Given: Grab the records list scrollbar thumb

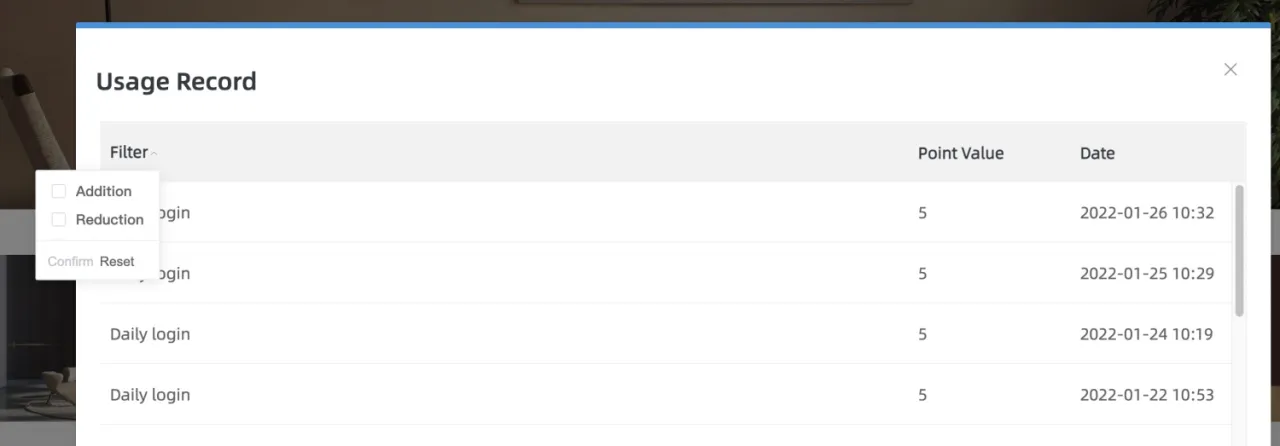Looking at the screenshot, I should point(1240,250).
